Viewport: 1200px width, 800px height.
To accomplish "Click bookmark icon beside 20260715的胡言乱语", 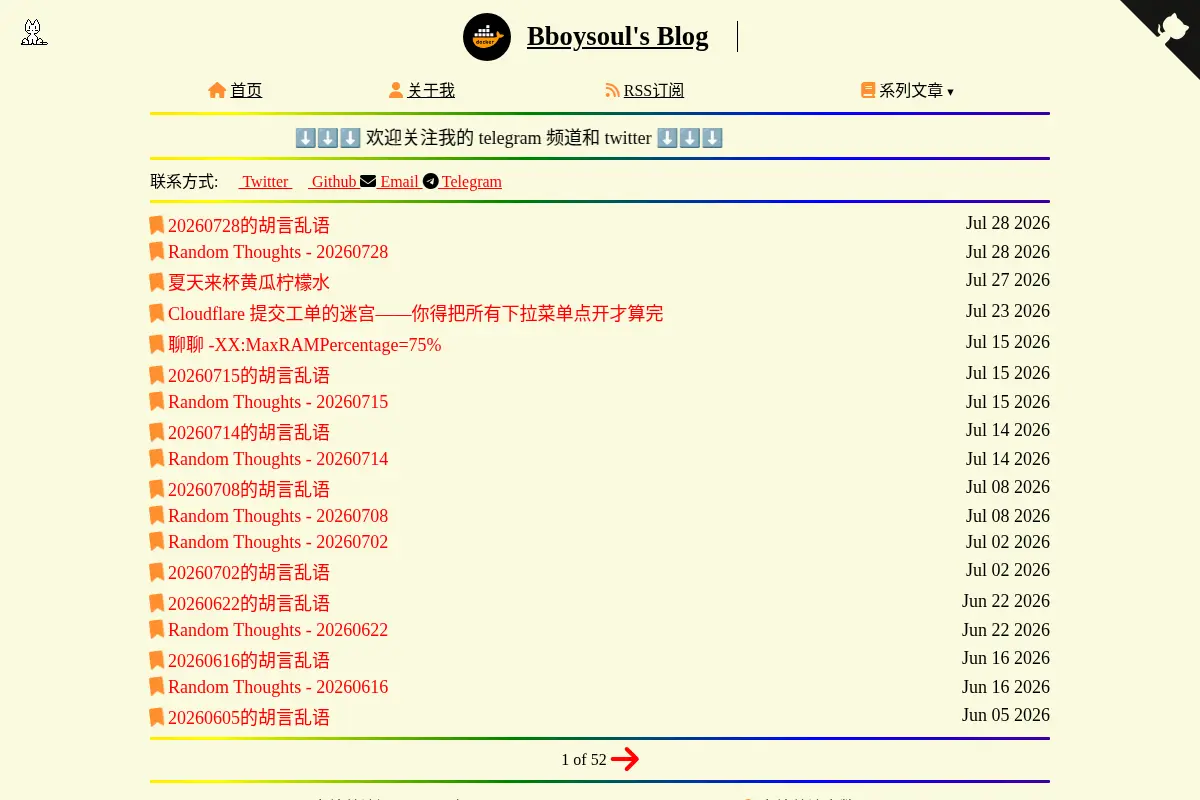I will (x=157, y=375).
